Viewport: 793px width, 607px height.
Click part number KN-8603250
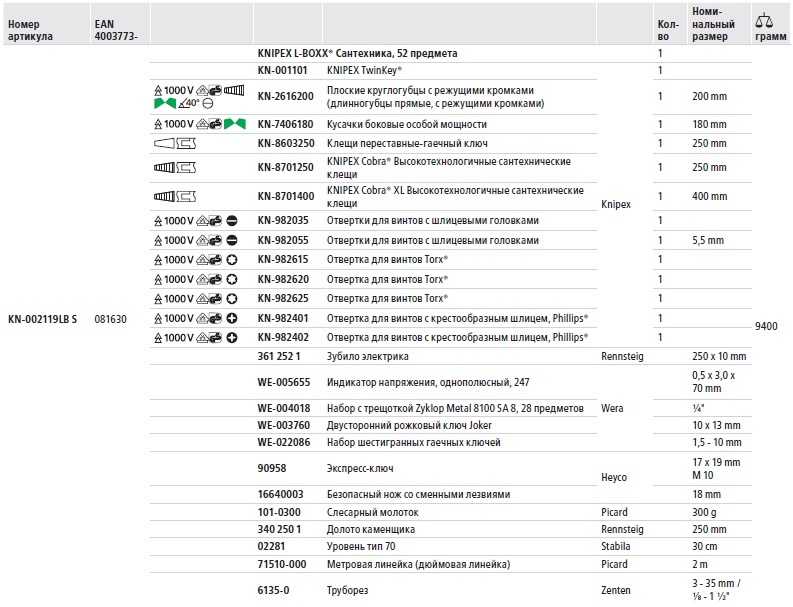pos(286,143)
